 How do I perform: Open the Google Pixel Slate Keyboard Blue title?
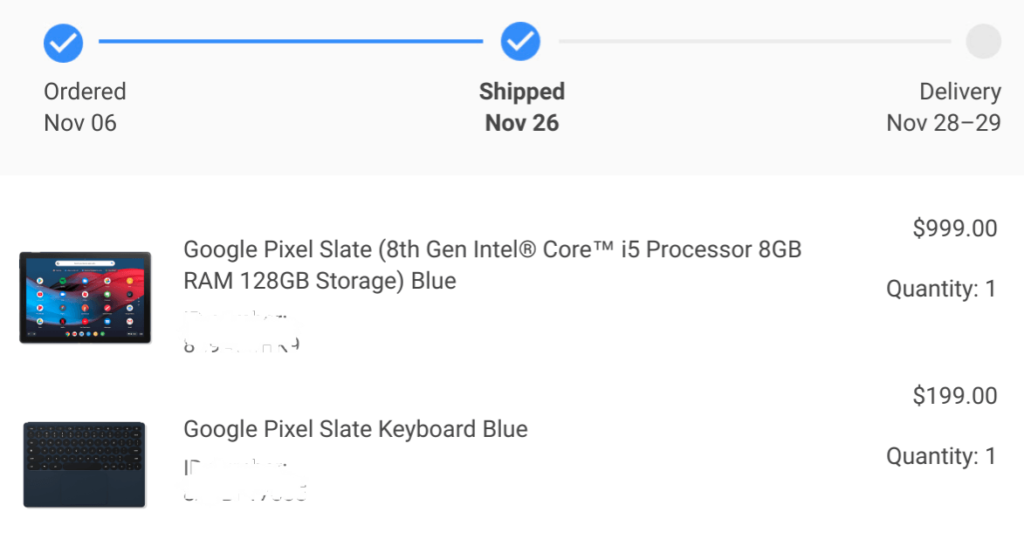(355, 429)
